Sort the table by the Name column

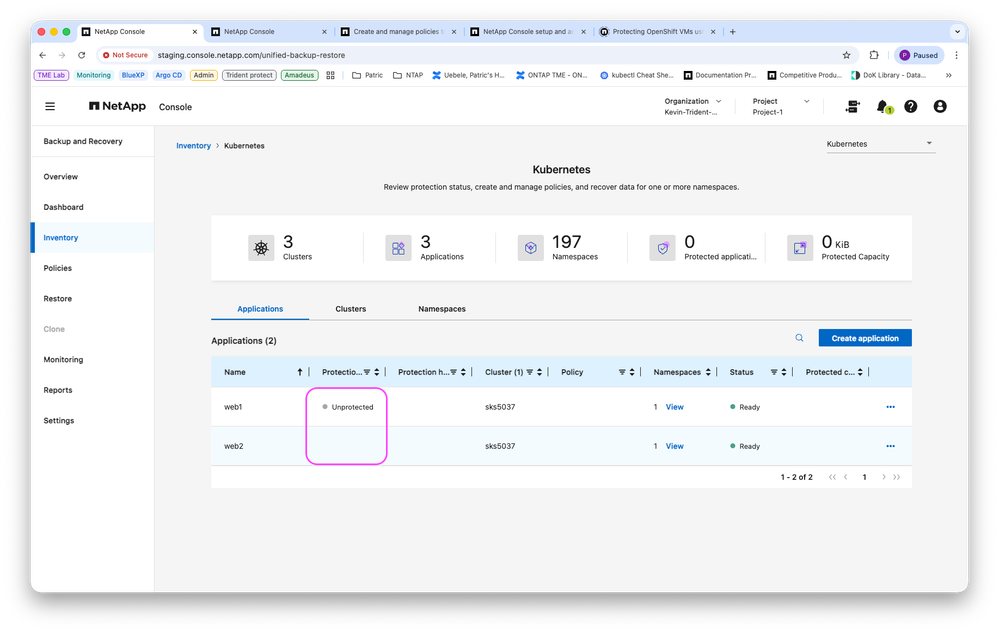click(x=299, y=373)
